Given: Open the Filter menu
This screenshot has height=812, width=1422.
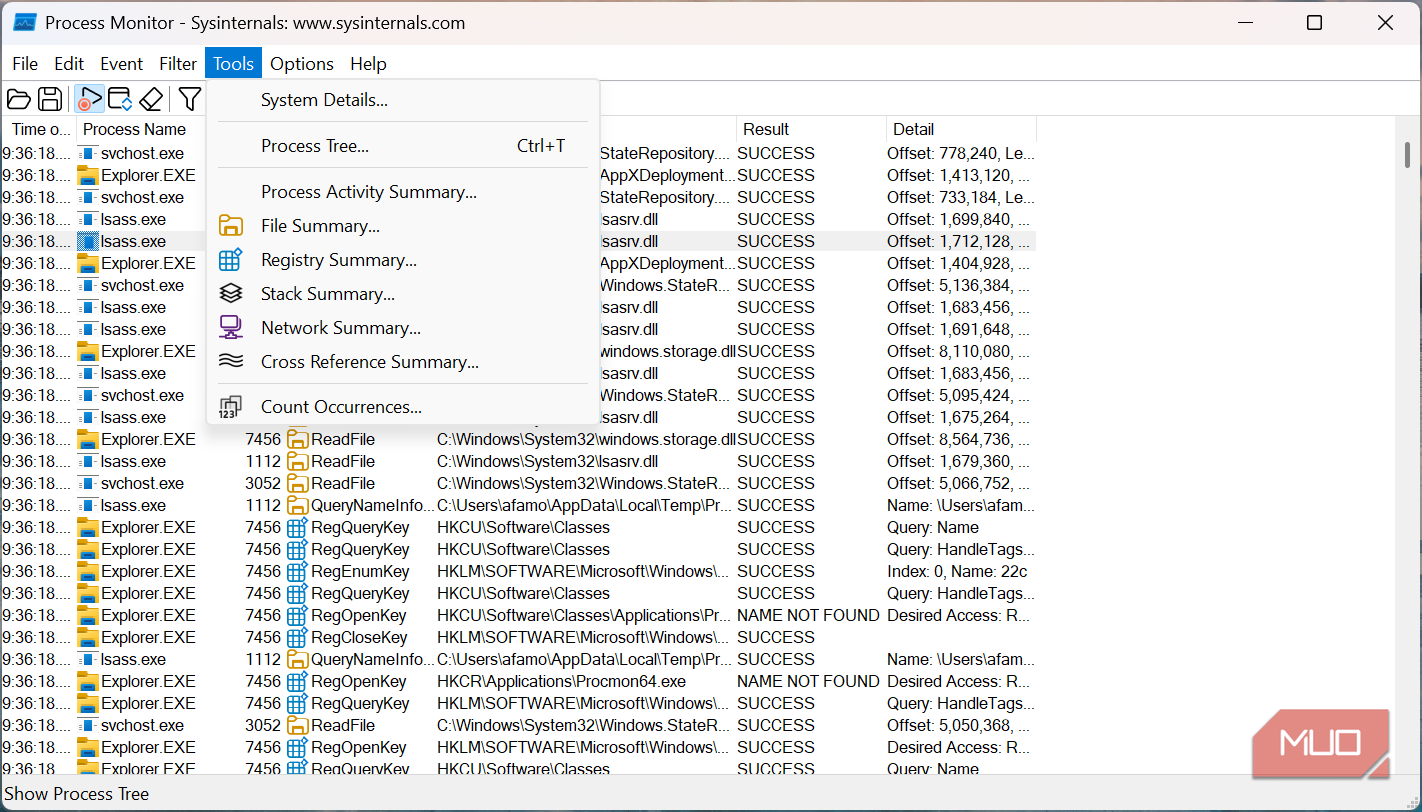Looking at the screenshot, I should point(178,64).
